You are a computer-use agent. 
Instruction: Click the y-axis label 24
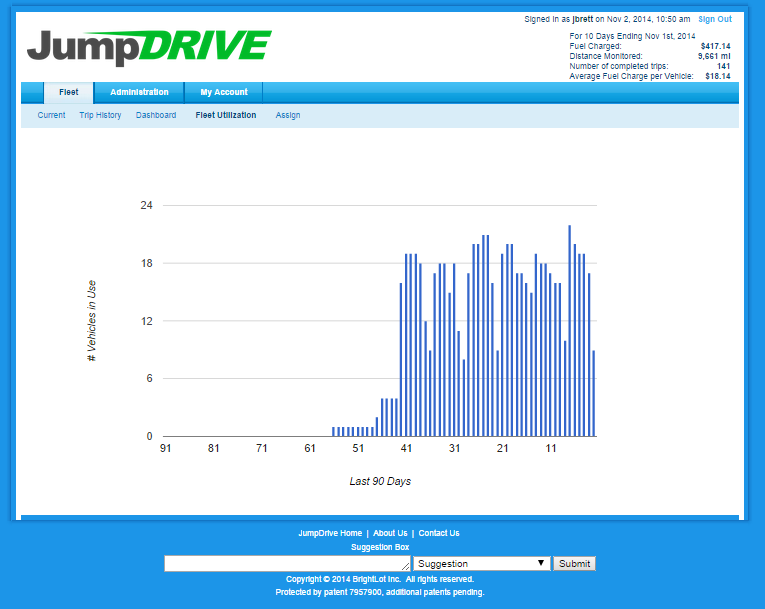146,205
